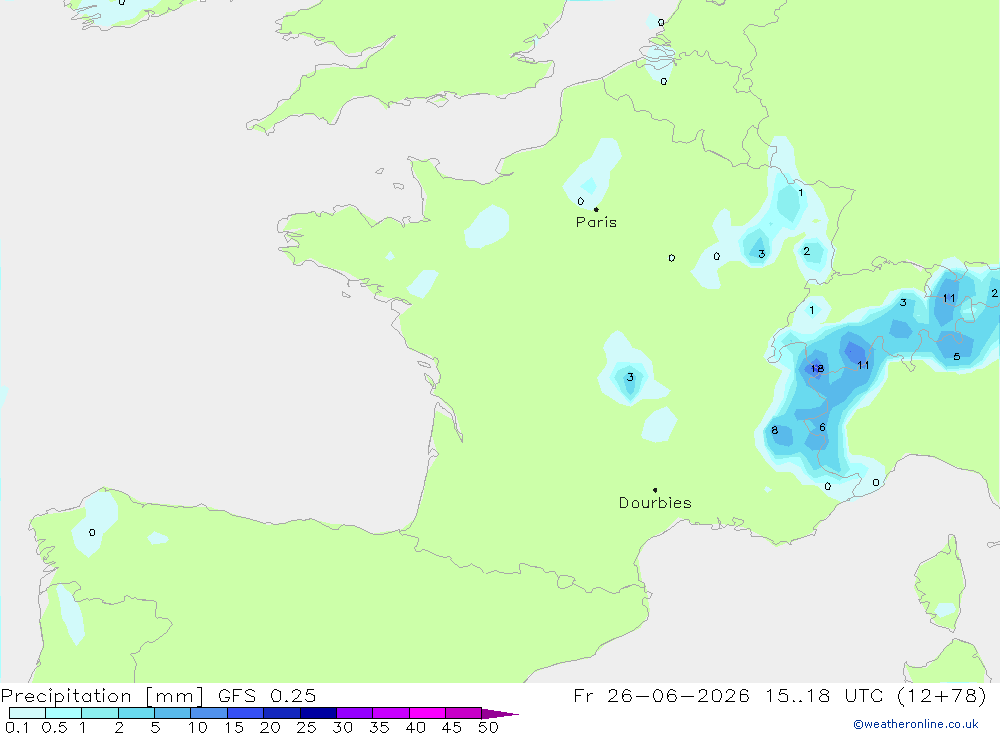Select the 6 mm precipitation value
This screenshot has width=1000, height=733.
[823, 427]
